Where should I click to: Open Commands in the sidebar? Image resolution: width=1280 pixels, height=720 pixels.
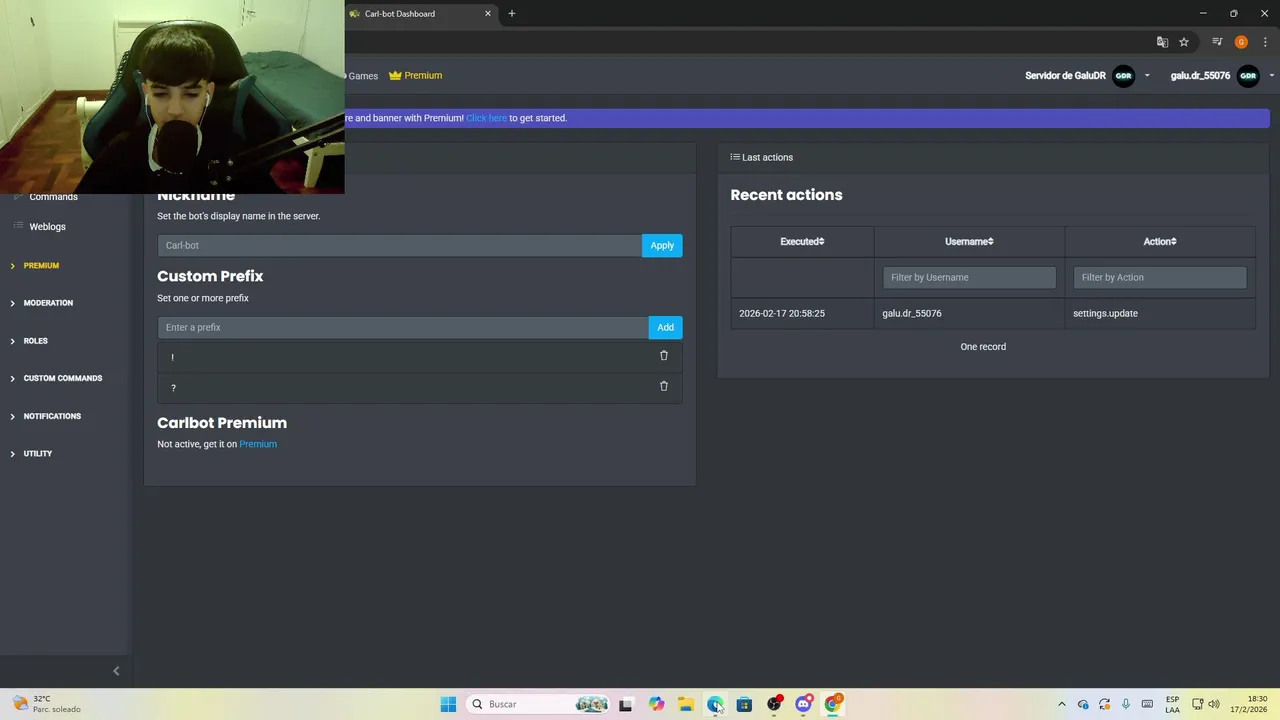pos(53,197)
